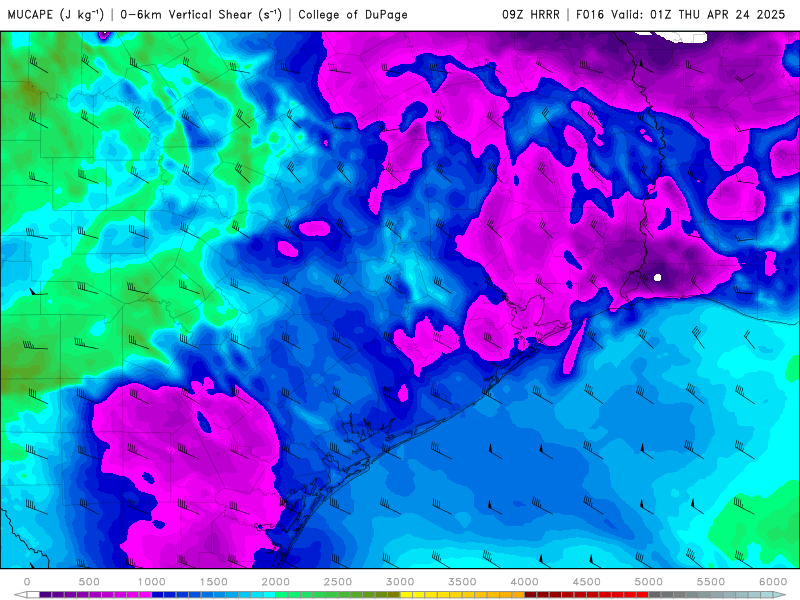Click the small white dot on the map
This screenshot has width=800, height=600.
pyautogui.click(x=657, y=278)
